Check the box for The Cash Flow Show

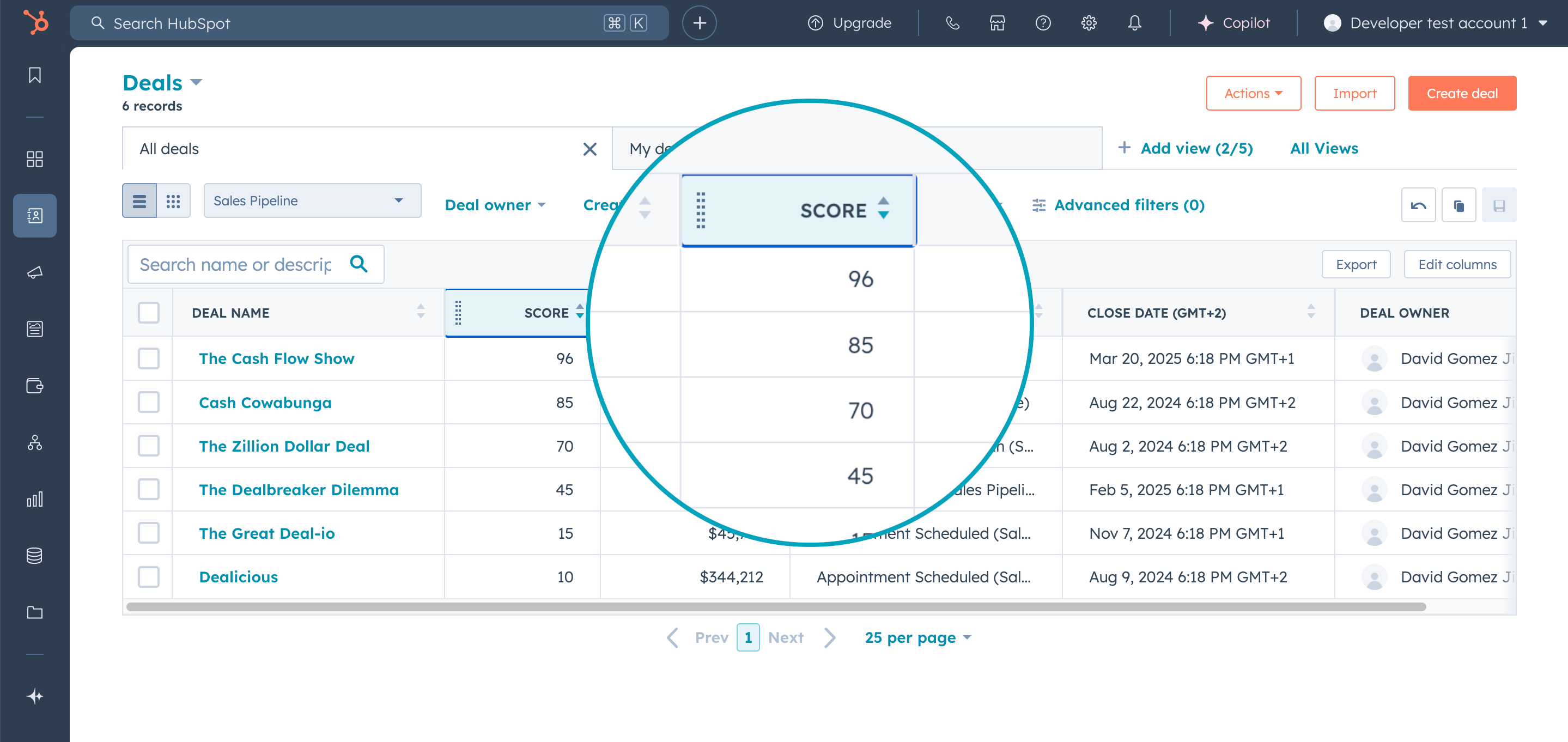click(149, 358)
